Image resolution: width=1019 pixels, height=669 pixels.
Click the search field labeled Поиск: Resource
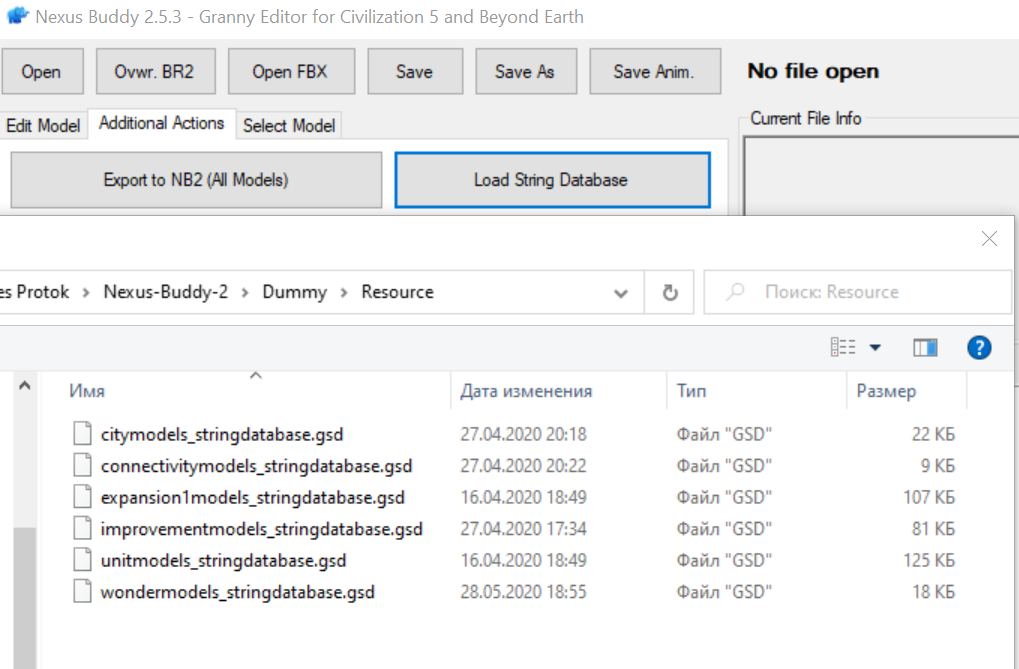pyautogui.click(x=857, y=292)
